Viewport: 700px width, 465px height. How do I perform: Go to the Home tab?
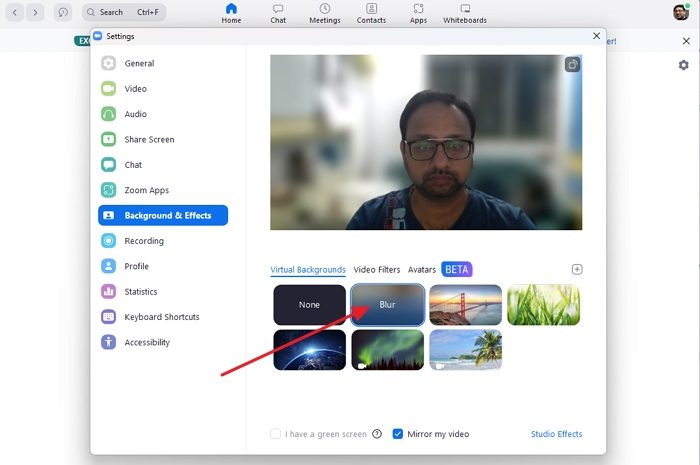click(x=231, y=13)
